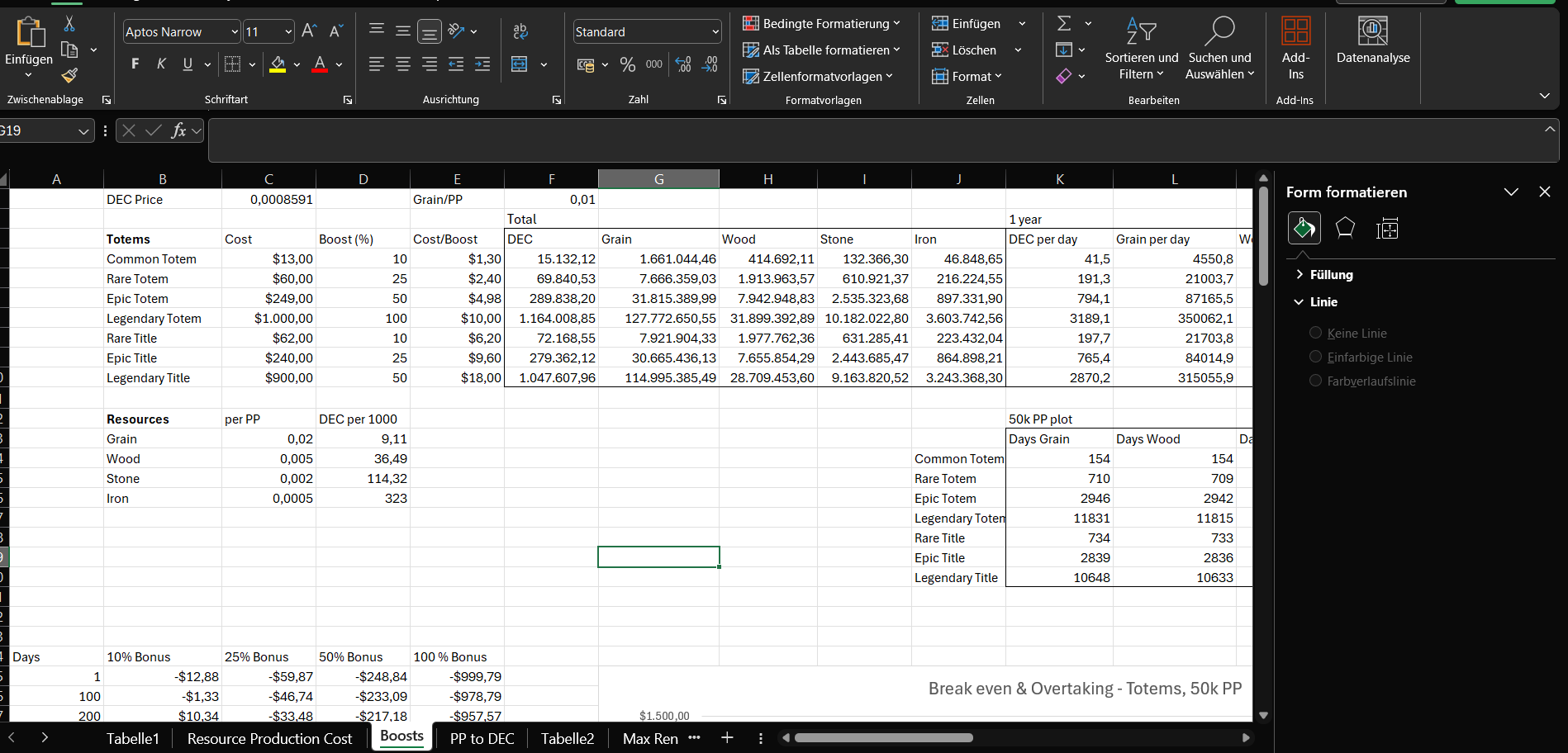Click the horizontal scrollbar thumb
This screenshot has height=753, width=1568.
coord(883,737)
